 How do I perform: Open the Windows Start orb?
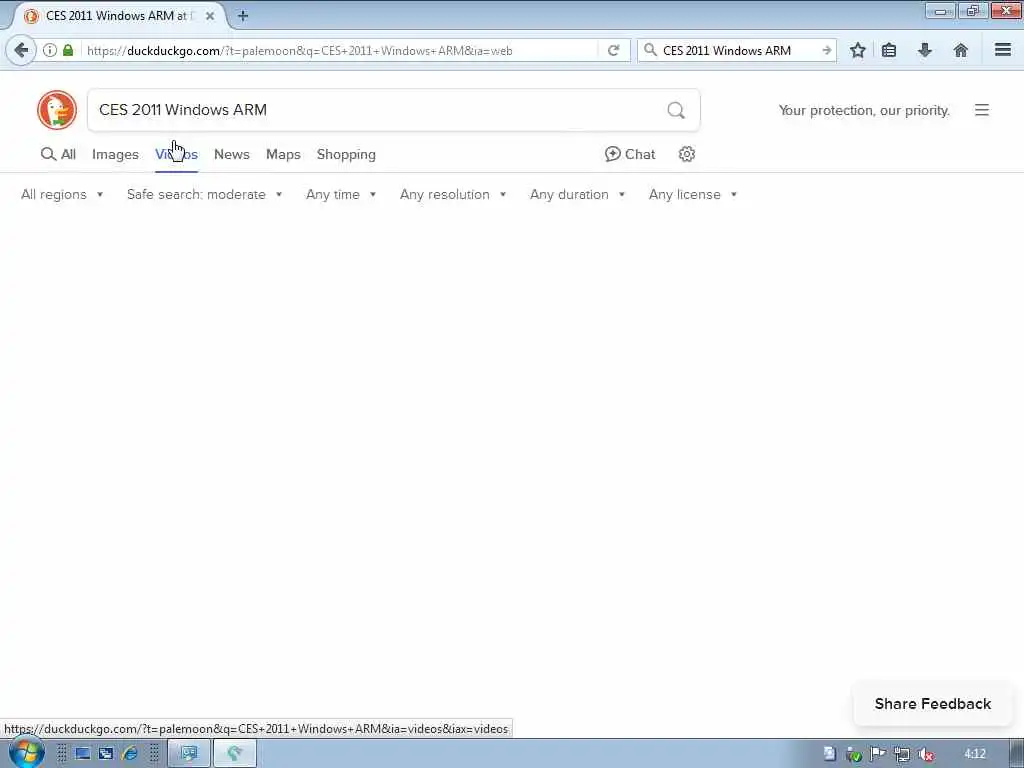tap(27, 753)
